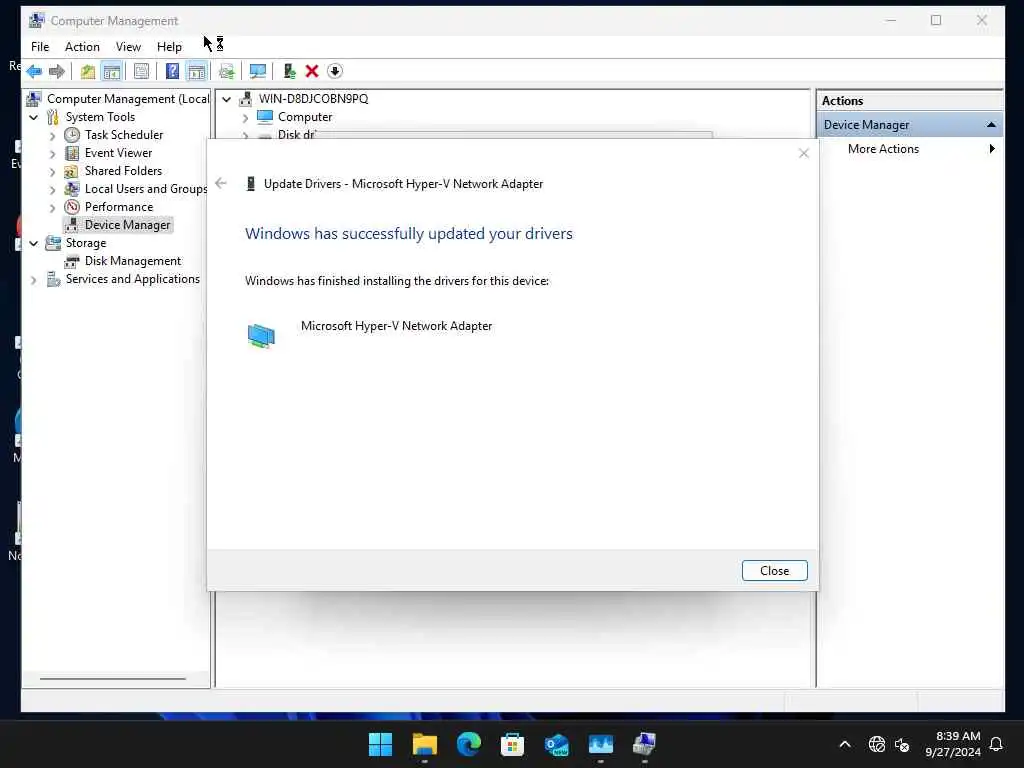Viewport: 1024px width, 768px height.
Task: Select the System Tools tree node label
Action: pyautogui.click(x=100, y=117)
